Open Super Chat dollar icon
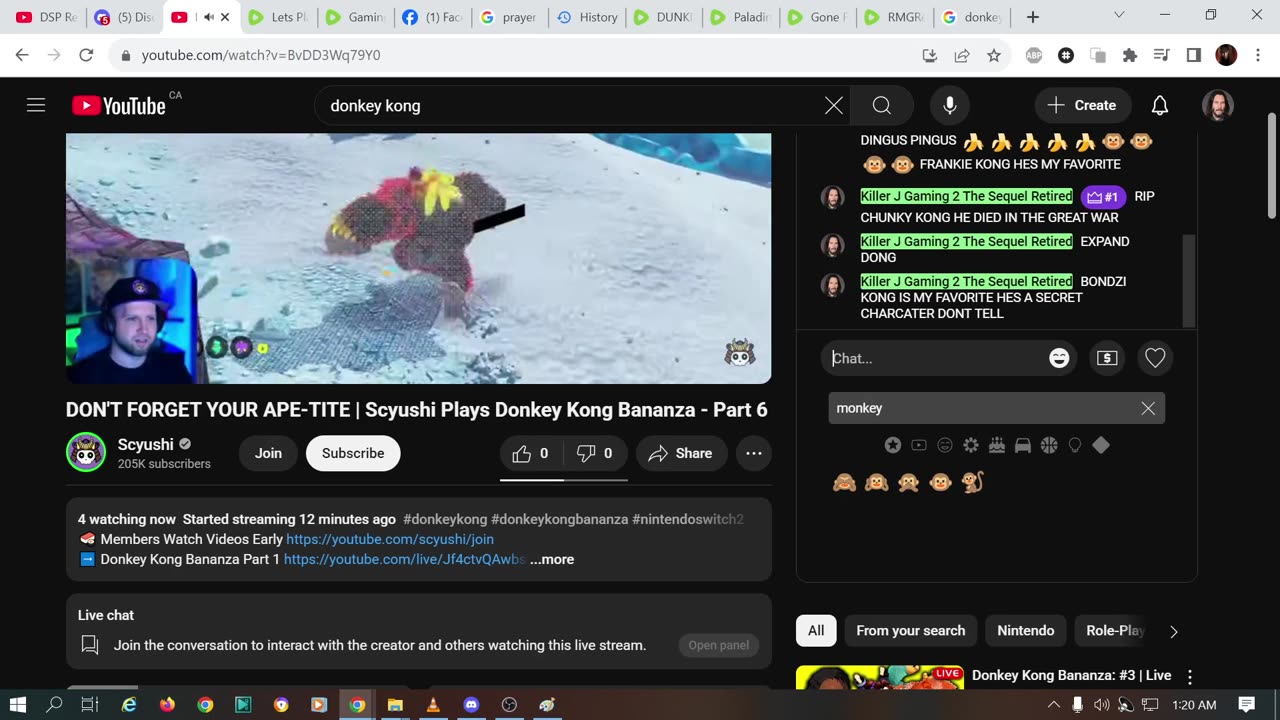Screen dimensions: 1280x720 coord(1107,358)
